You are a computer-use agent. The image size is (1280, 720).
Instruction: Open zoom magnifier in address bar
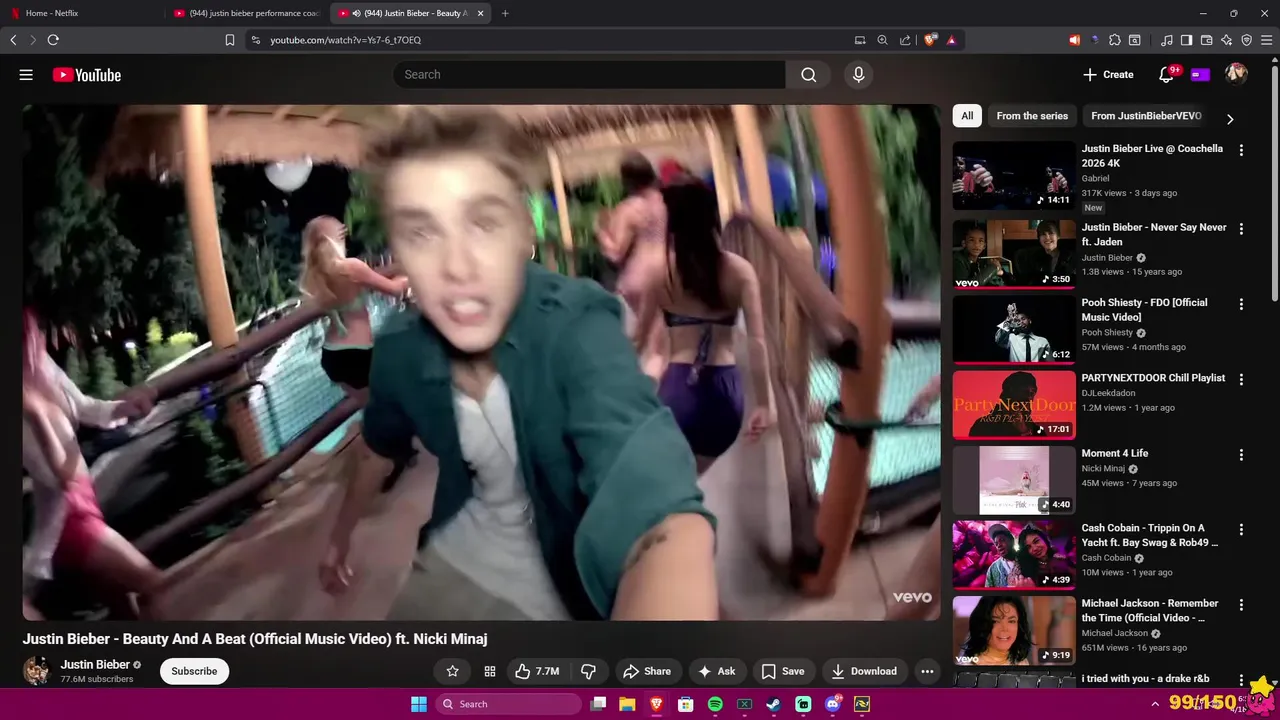pos(882,40)
